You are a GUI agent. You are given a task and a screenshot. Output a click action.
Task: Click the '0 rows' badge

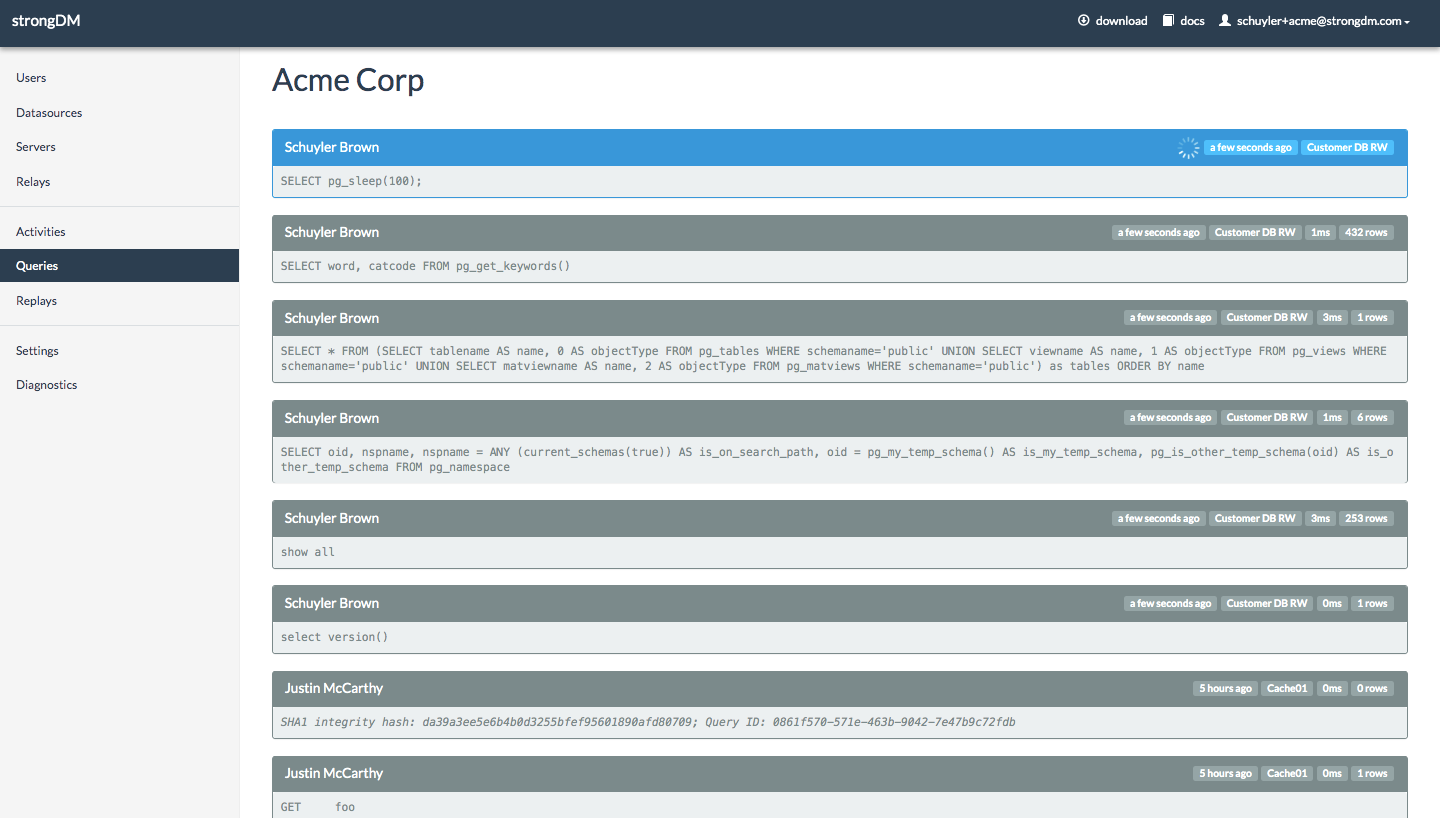tap(1372, 689)
